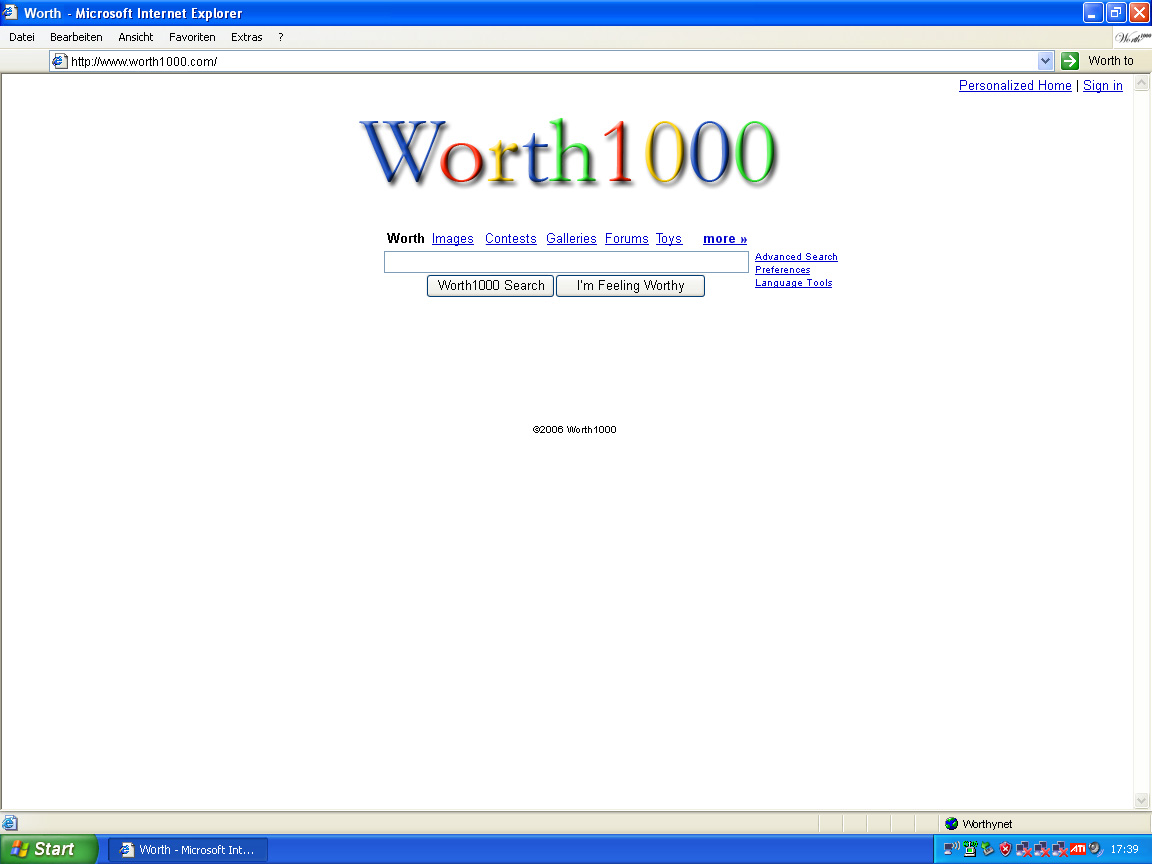Screen dimensions: 1152x864
Task: Open the Galleries link
Action: (x=571, y=239)
